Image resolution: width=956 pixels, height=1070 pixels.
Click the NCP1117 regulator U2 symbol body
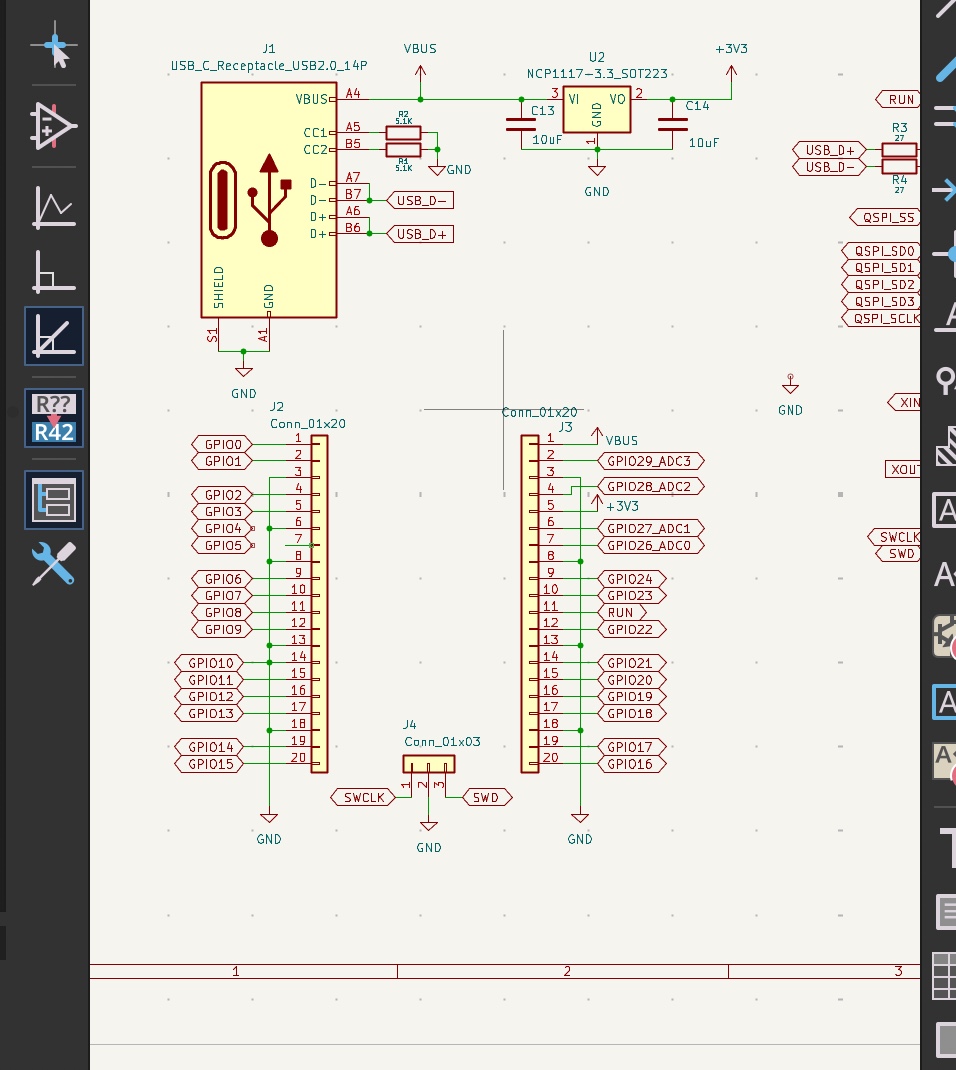(x=596, y=109)
